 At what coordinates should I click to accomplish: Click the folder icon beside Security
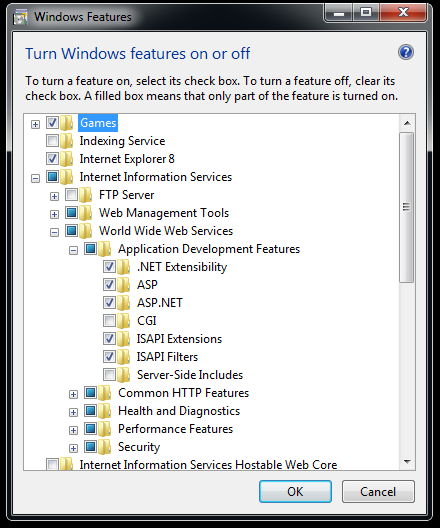[x=105, y=447]
